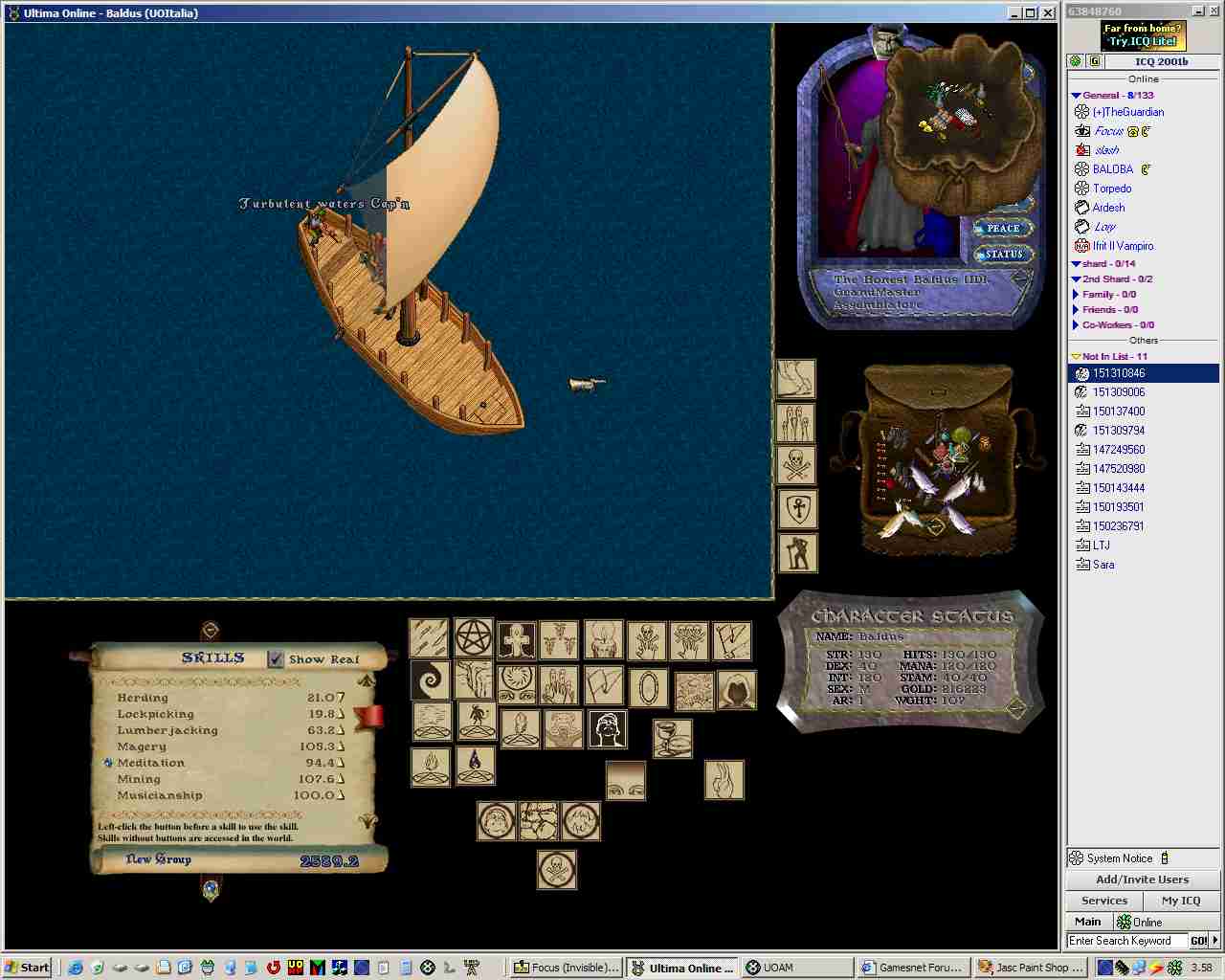
Task: Click the dancing figure circle spell icon
Action: pos(476,720)
